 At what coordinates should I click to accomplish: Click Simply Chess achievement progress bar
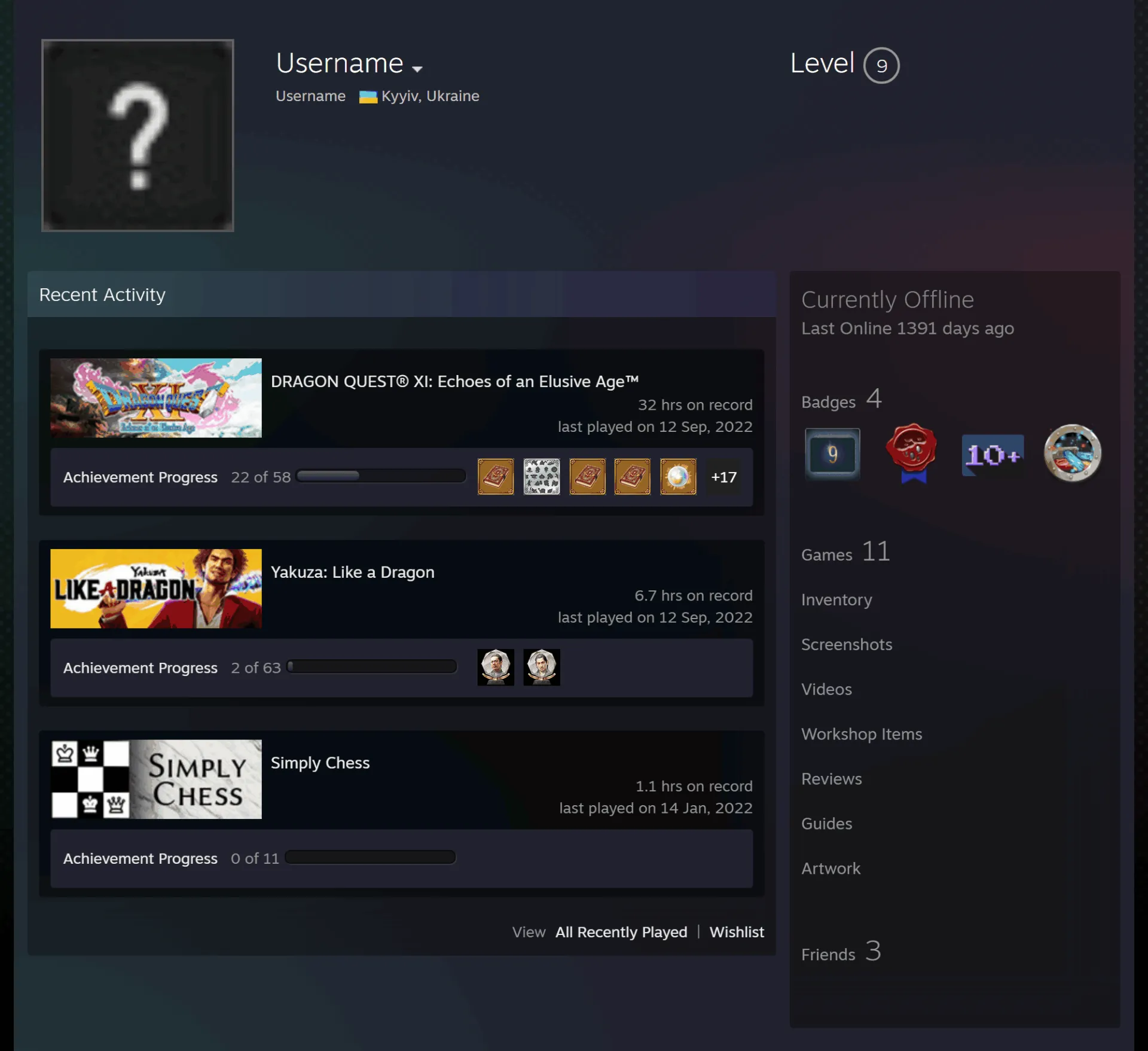(x=371, y=858)
